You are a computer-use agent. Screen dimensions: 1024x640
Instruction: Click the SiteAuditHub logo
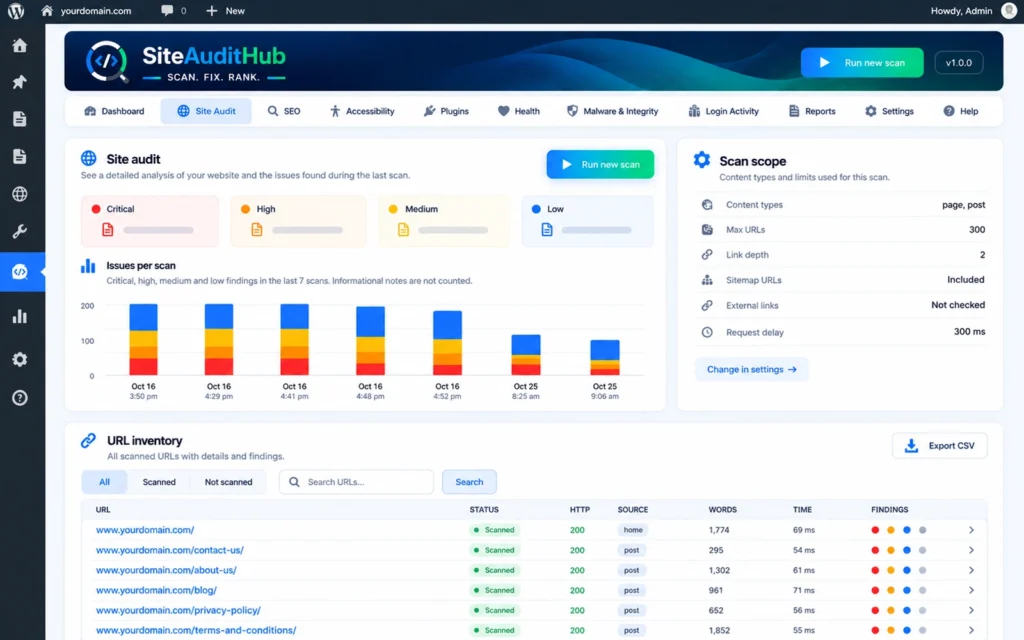click(x=186, y=63)
